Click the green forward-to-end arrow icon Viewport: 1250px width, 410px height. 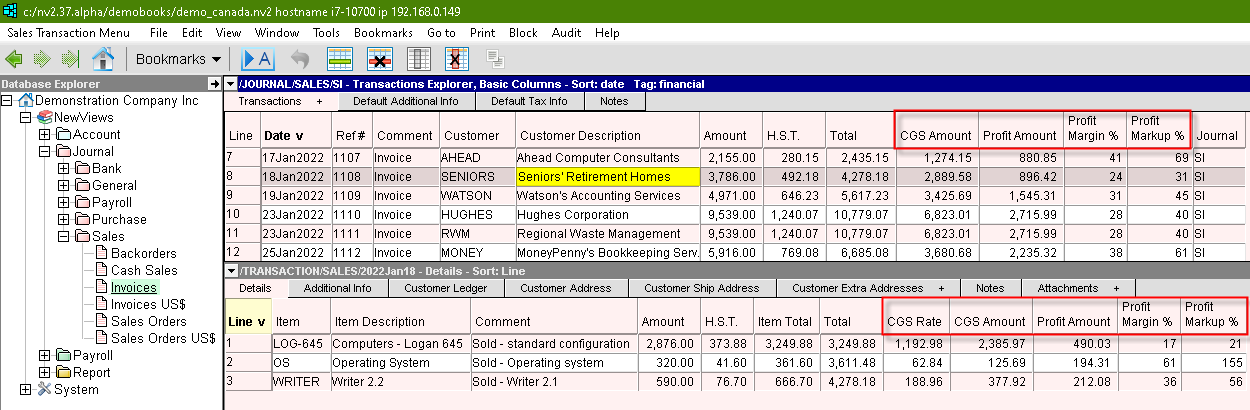(70, 59)
